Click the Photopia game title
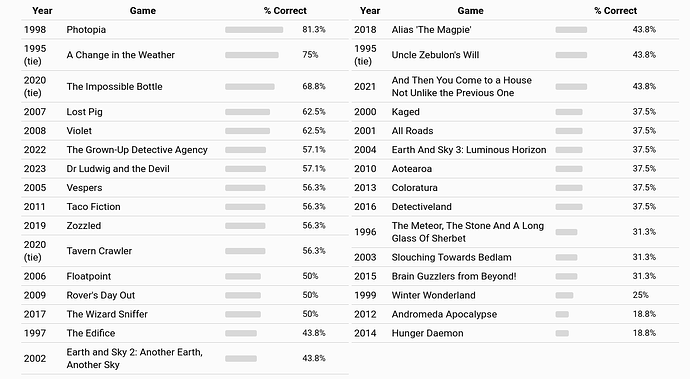Screen dimensions: 690x379 click(86, 29)
